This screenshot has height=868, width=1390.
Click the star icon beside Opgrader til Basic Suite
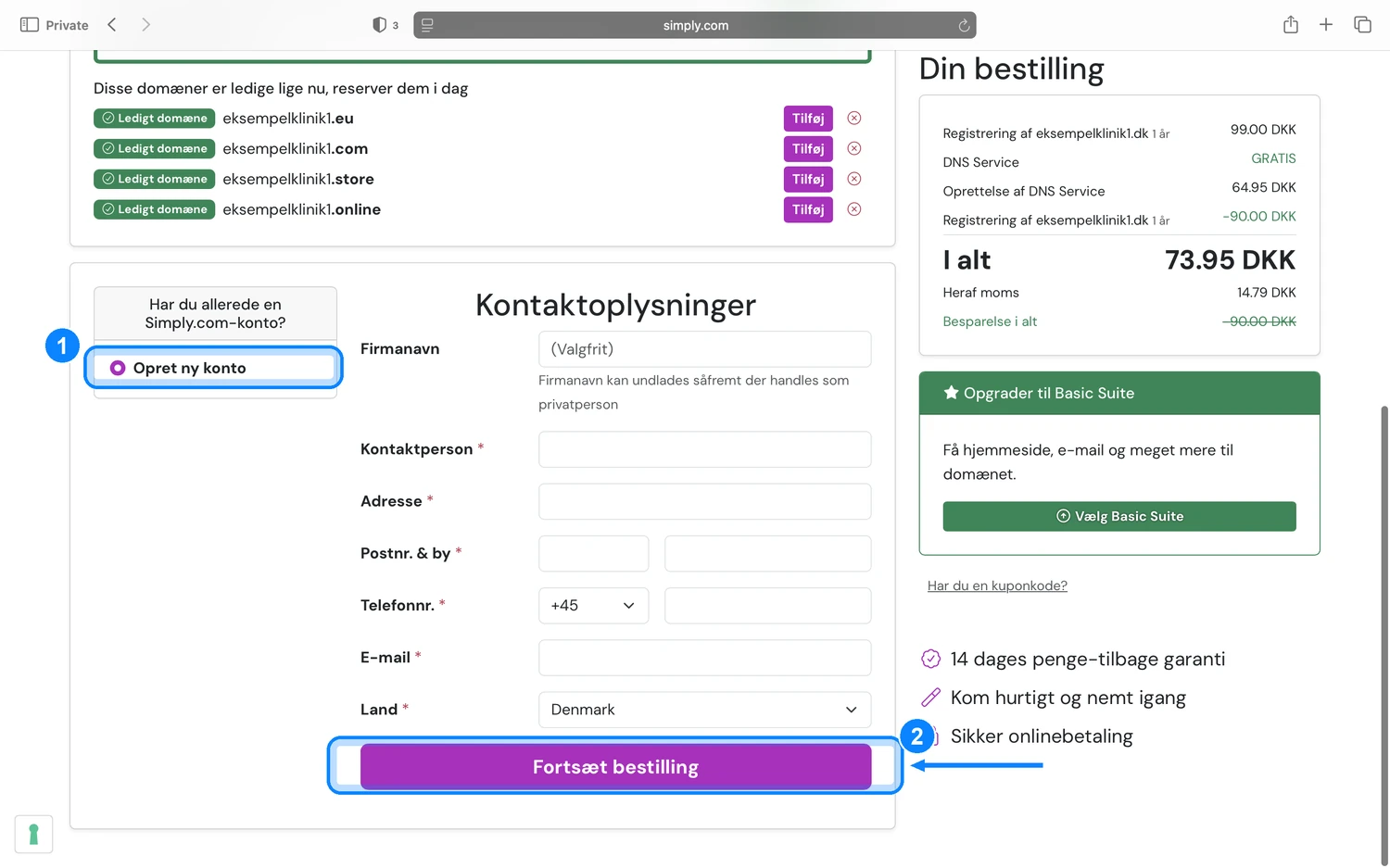coord(951,393)
